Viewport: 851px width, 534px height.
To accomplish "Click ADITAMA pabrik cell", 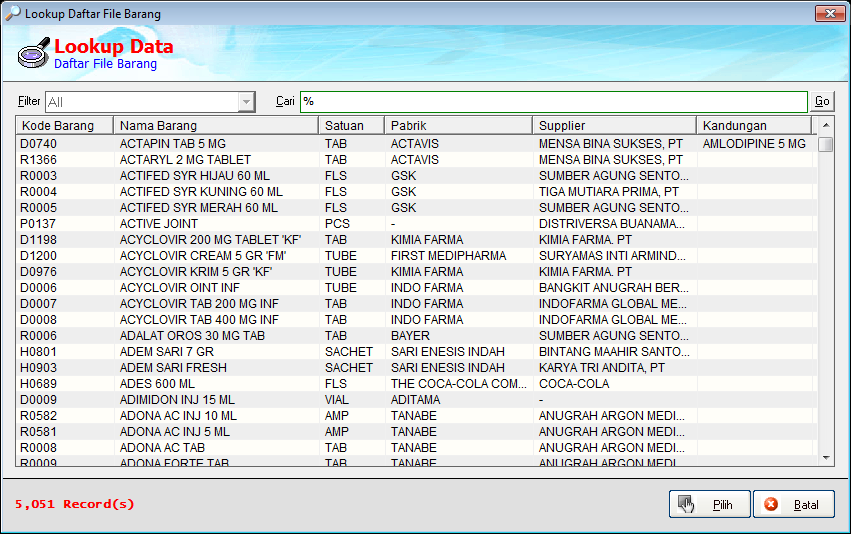I will pyautogui.click(x=416, y=400).
